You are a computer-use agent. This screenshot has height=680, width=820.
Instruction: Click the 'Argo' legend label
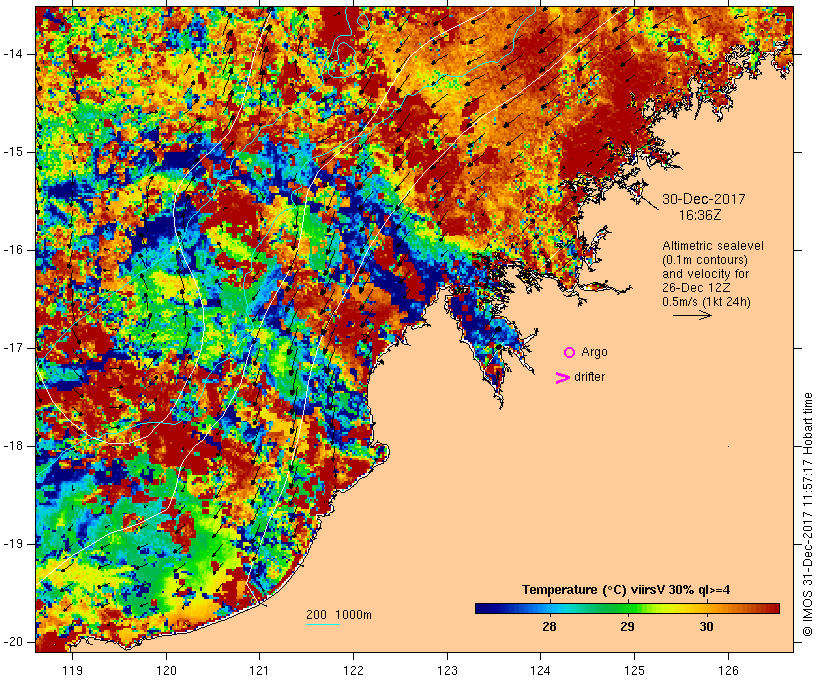595,352
